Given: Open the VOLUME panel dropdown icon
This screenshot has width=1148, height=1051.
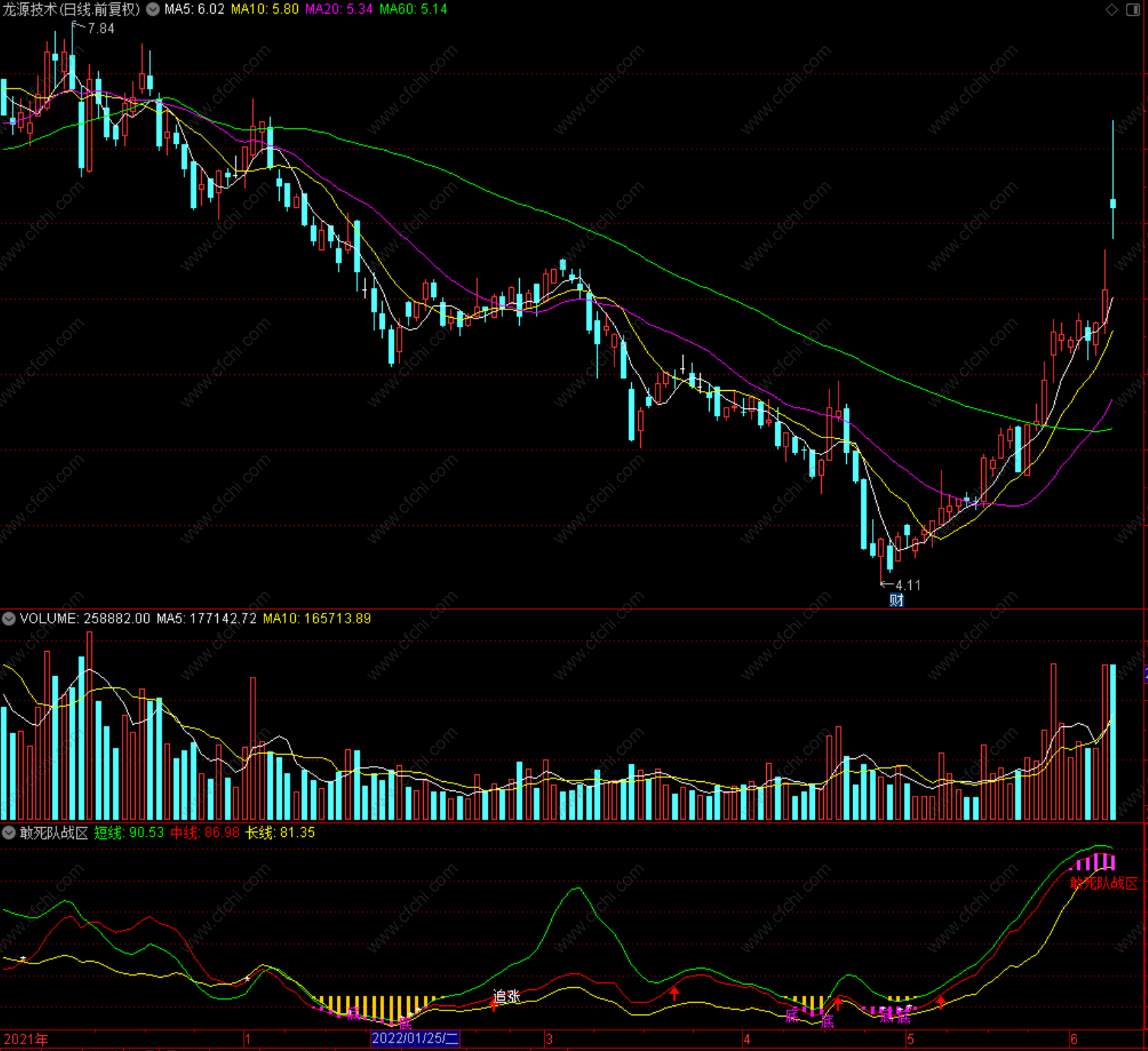Looking at the screenshot, I should [9, 618].
